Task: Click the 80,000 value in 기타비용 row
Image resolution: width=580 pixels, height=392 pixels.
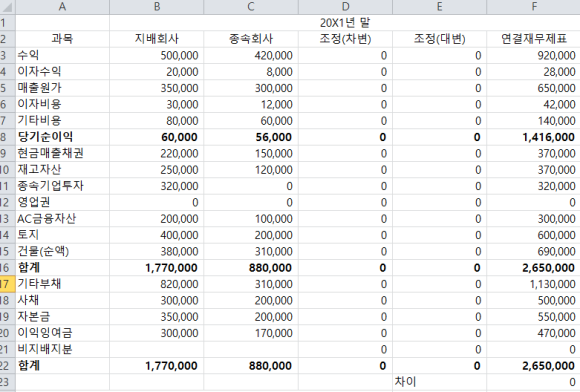Action: 156,121
